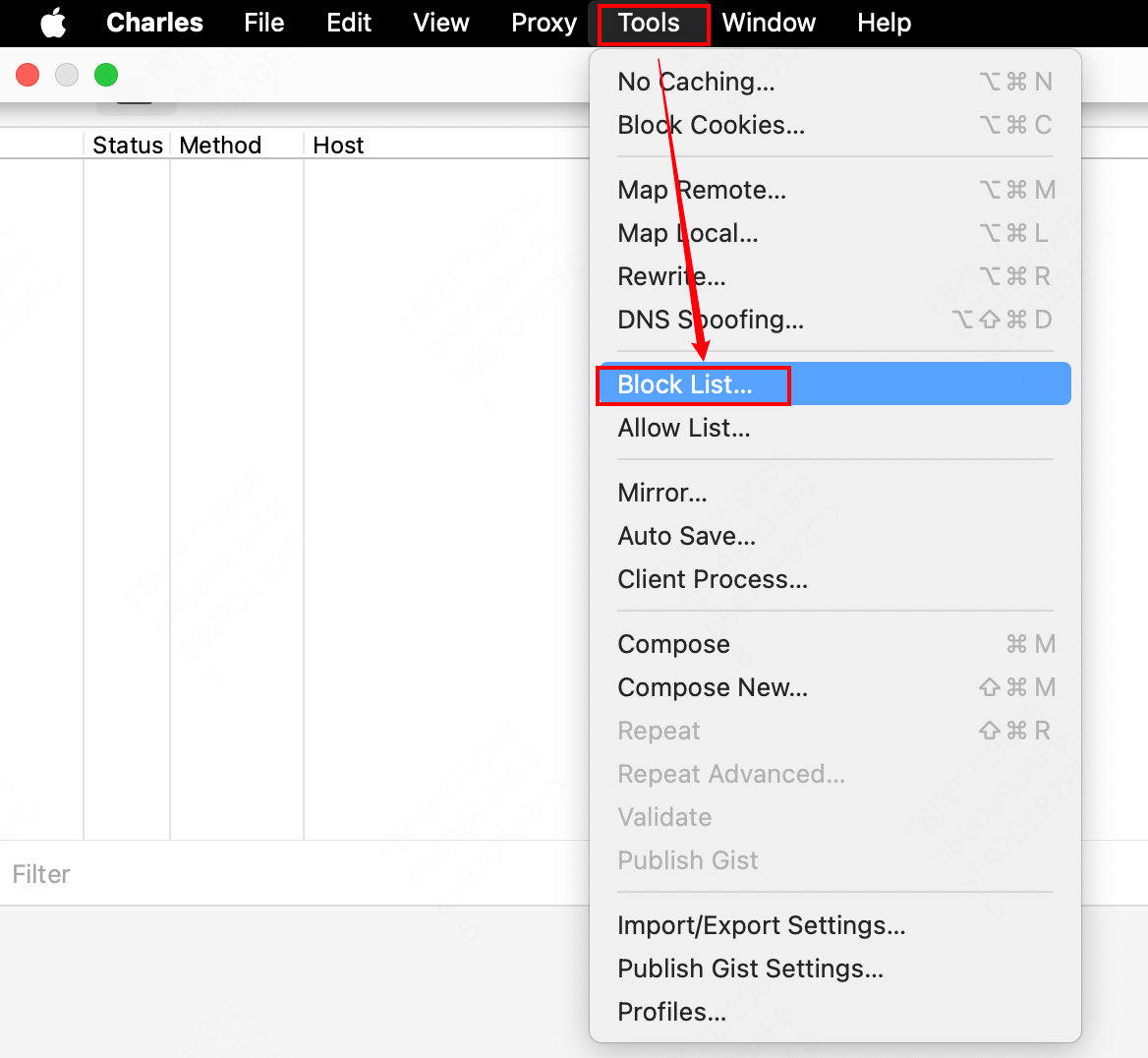Sort by the Method column header

[237, 146]
